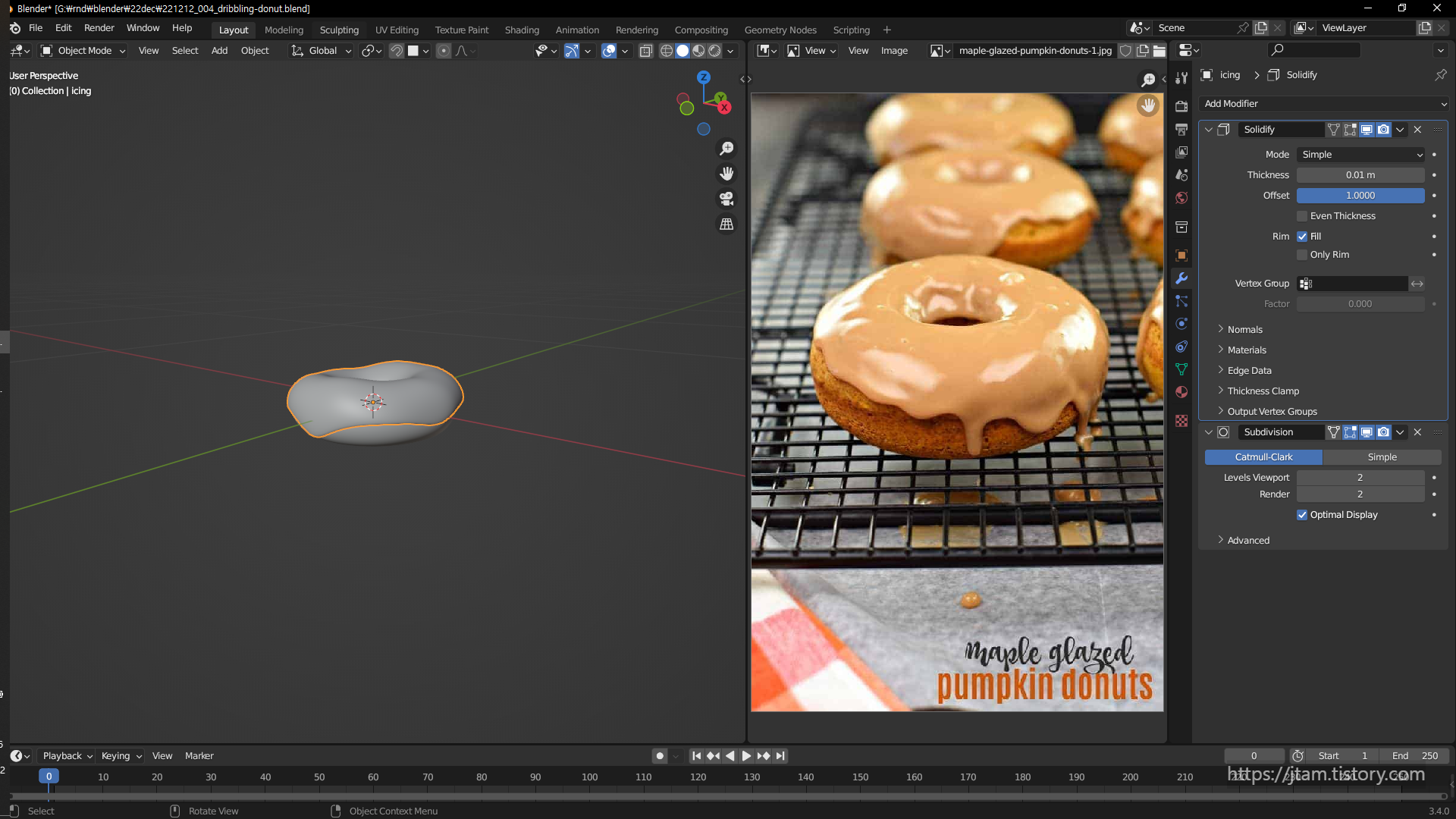Toggle orthographic grid view icon in viewport

(x=726, y=224)
